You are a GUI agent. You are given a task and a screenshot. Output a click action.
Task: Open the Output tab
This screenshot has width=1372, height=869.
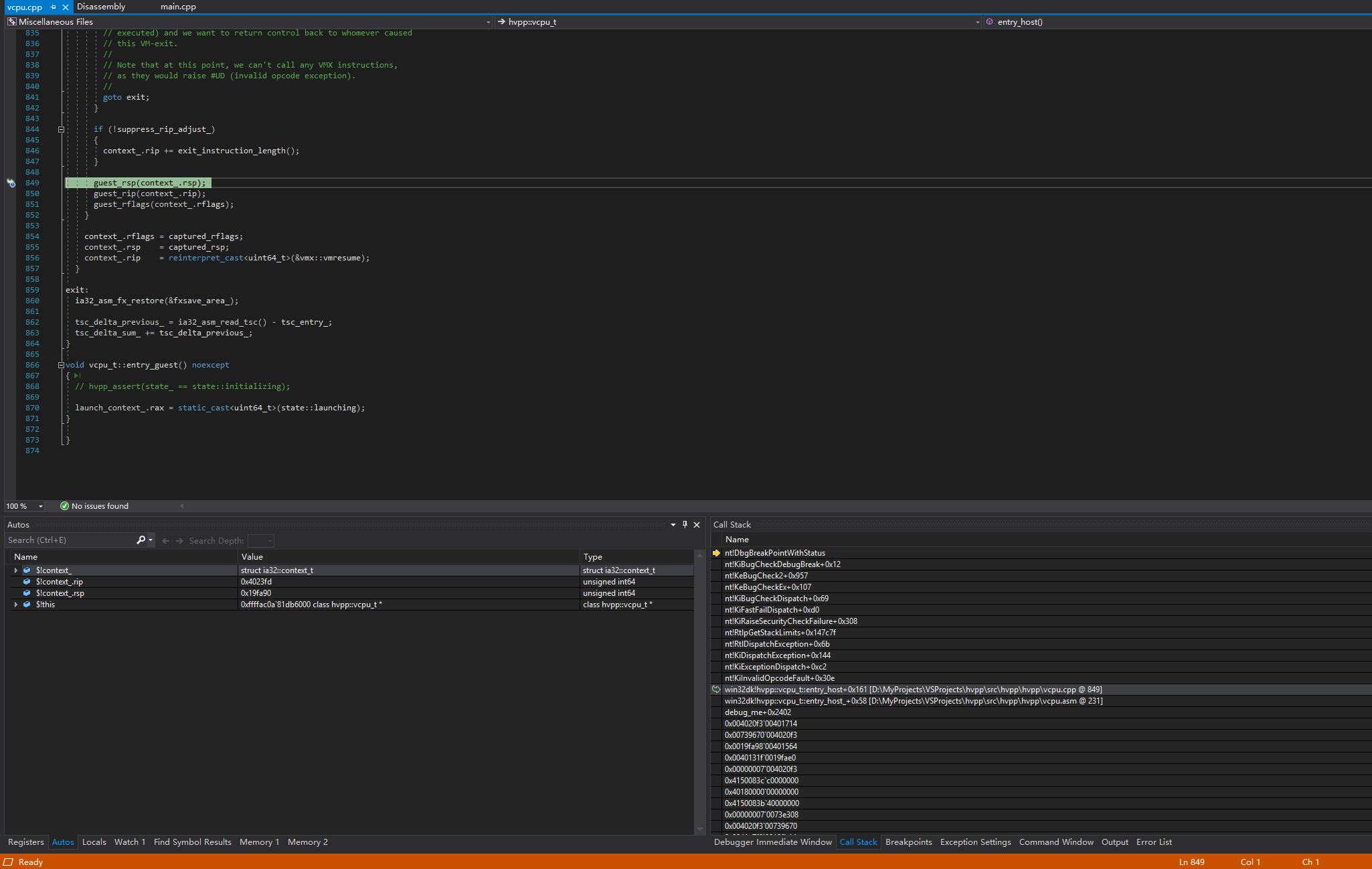coord(1115,842)
